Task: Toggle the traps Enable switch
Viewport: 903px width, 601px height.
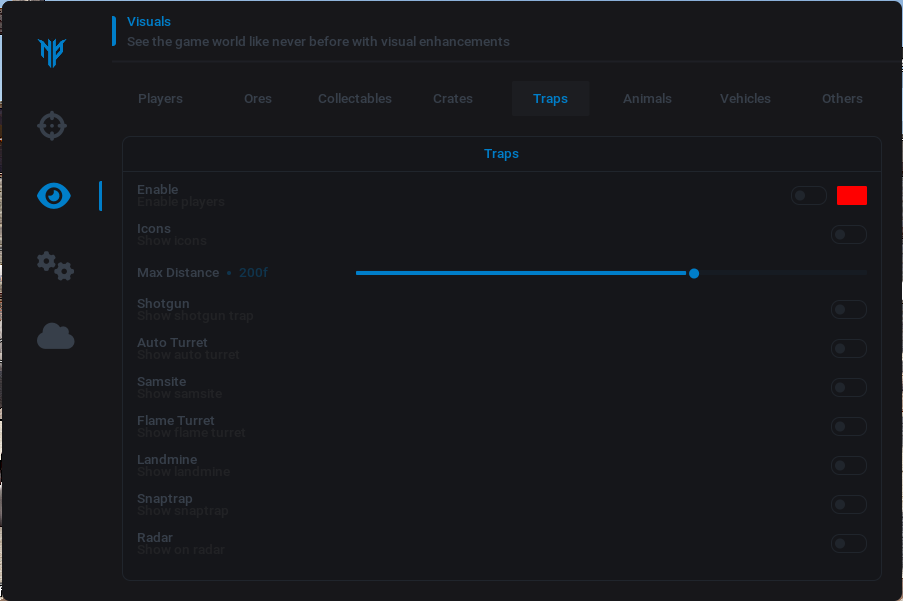Action: point(808,196)
